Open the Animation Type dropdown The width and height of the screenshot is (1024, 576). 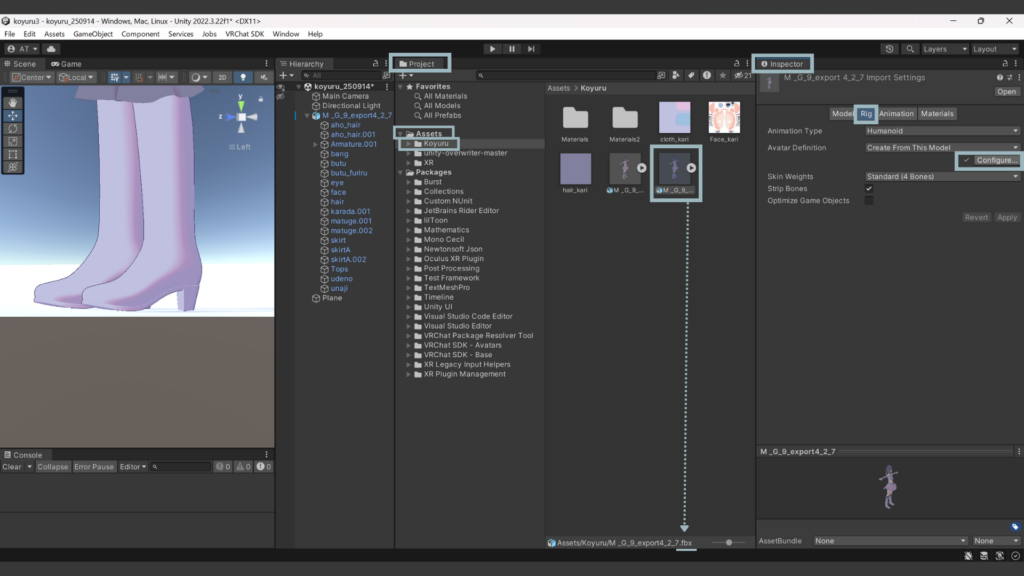[x=942, y=130]
